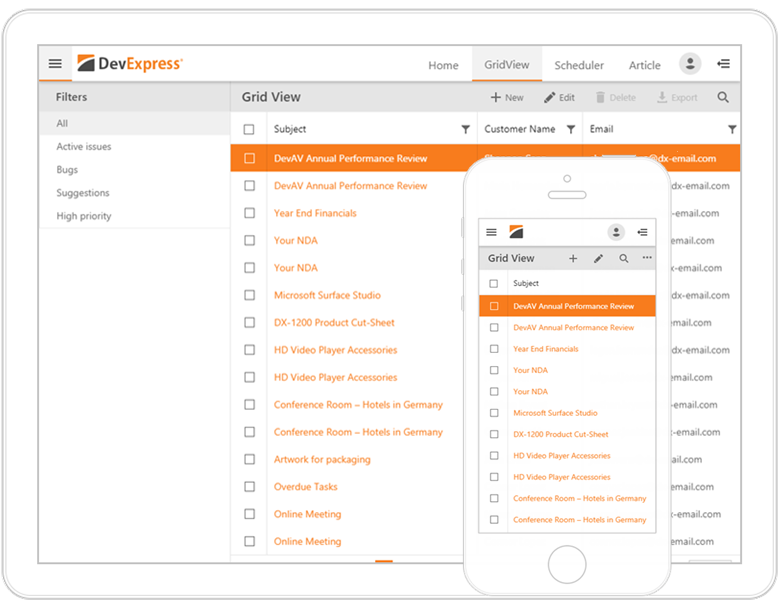This screenshot has height=602, width=779.
Task: Tap the phone's plus add icon
Action: (x=573, y=259)
